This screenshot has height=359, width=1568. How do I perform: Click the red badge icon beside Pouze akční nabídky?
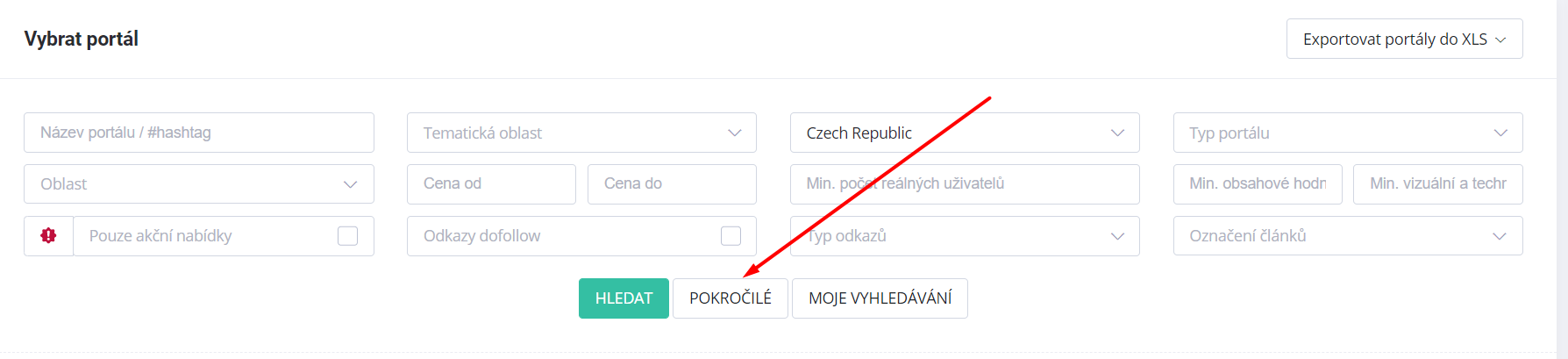(48, 235)
